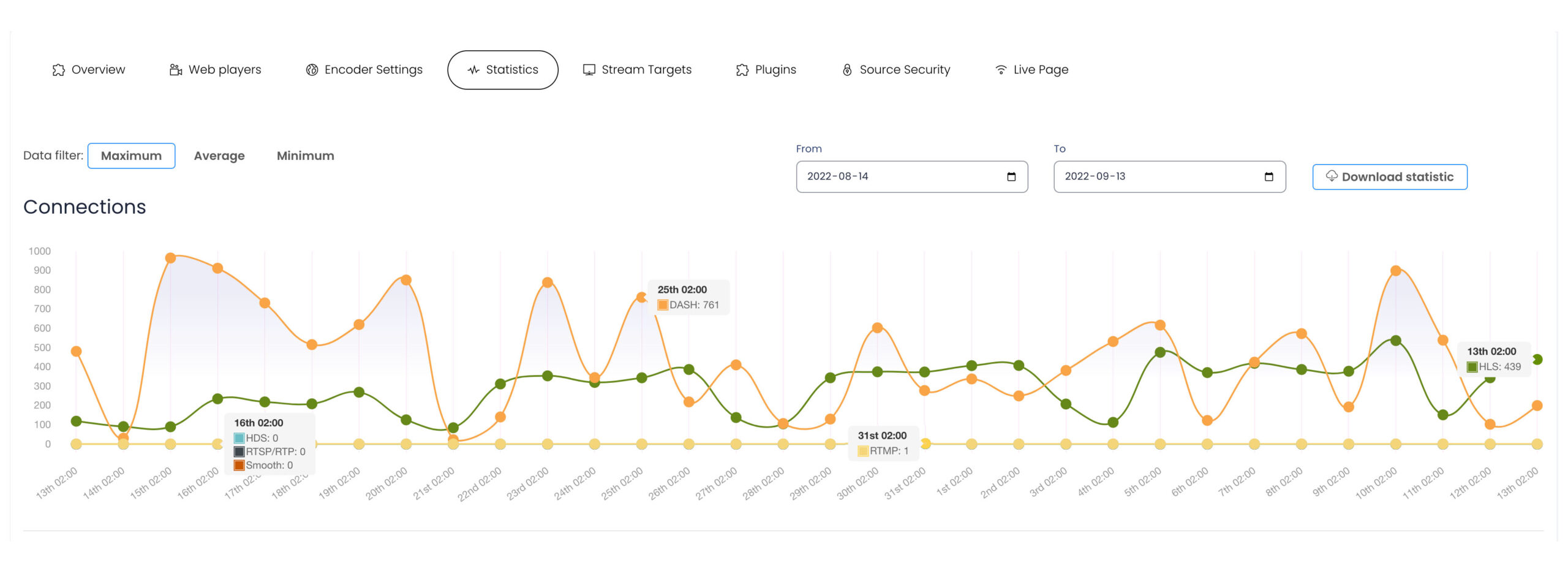This screenshot has height=571, width=1568.
Task: Click the Statistics pulse icon
Action: coord(473,70)
